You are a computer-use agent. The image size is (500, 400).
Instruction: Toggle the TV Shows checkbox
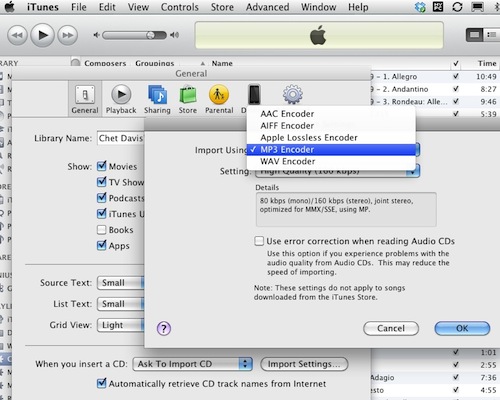click(x=101, y=182)
